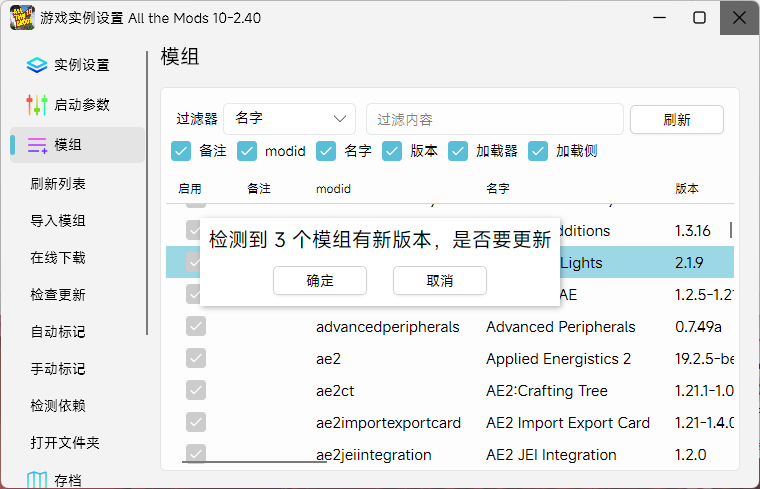Open 导入模组 in the sidebar

58,221
